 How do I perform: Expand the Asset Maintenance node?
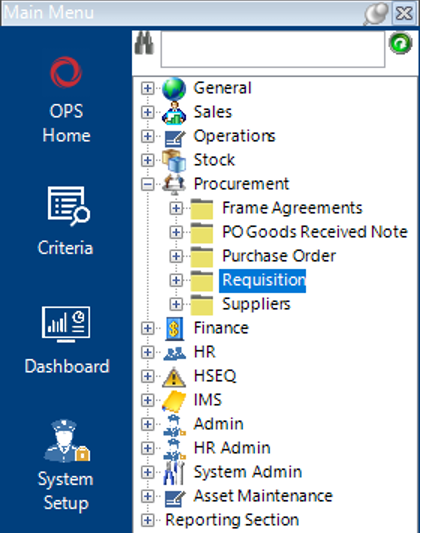click(x=147, y=496)
